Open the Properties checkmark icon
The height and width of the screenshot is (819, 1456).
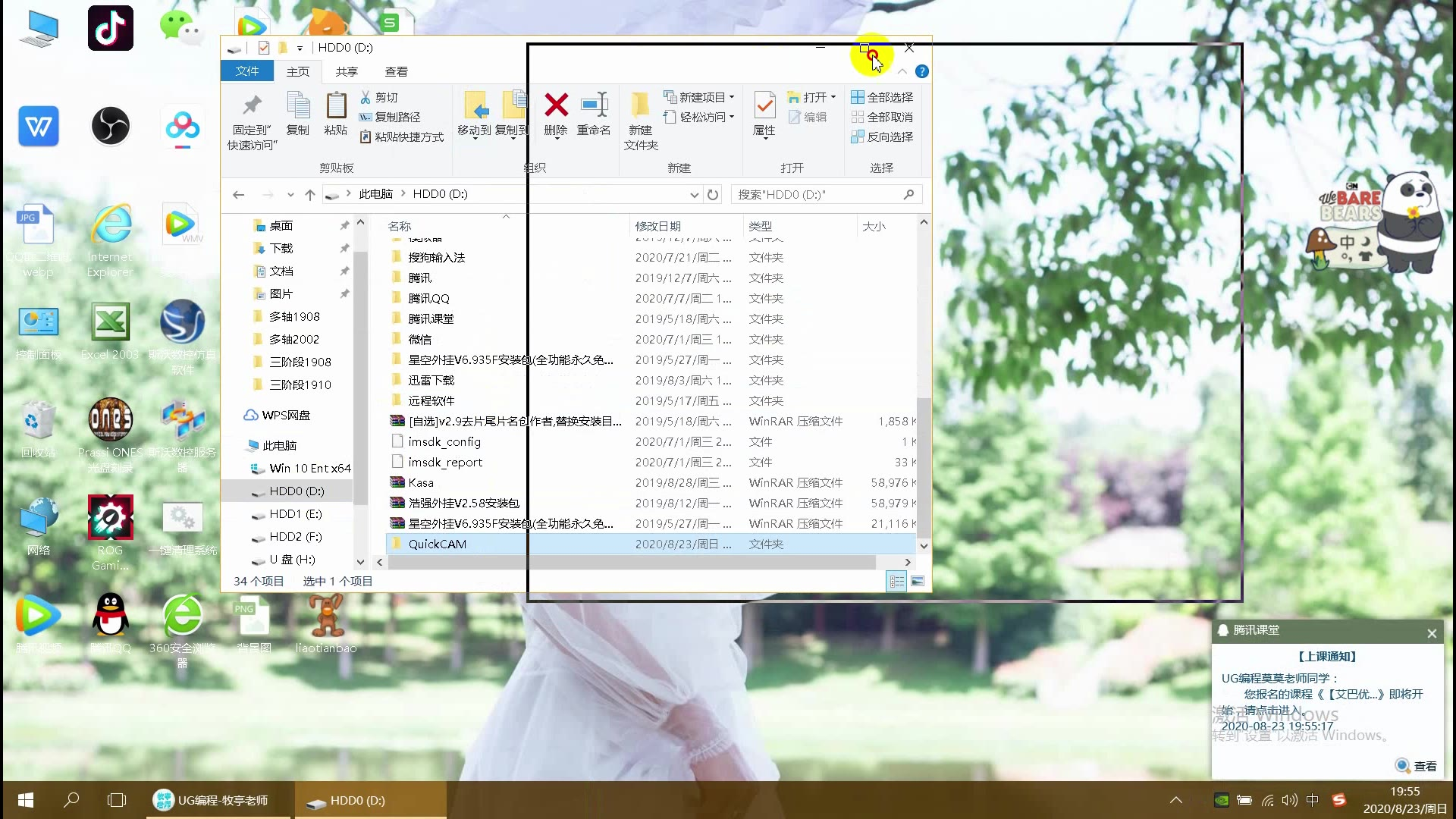[x=764, y=105]
